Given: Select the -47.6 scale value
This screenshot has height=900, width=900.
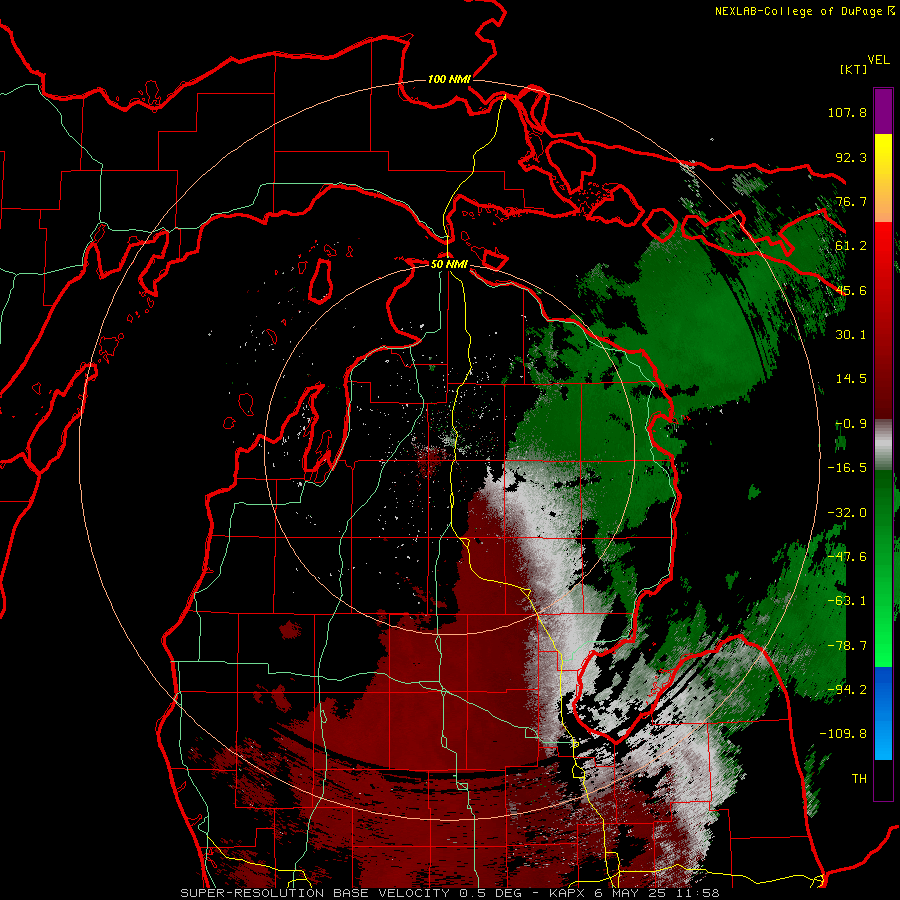Looking at the screenshot, I should point(847,557).
